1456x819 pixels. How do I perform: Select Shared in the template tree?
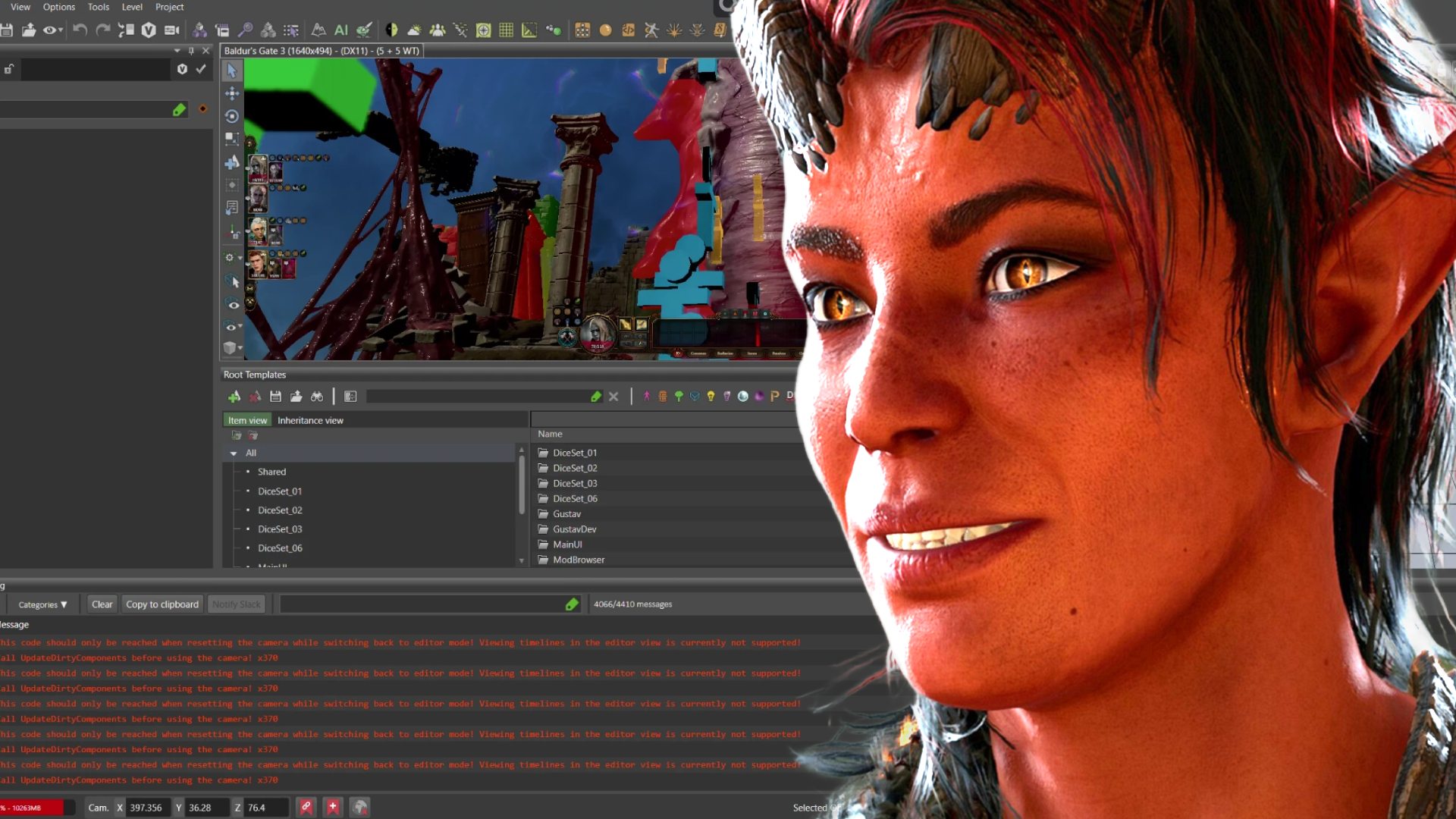[x=271, y=472]
